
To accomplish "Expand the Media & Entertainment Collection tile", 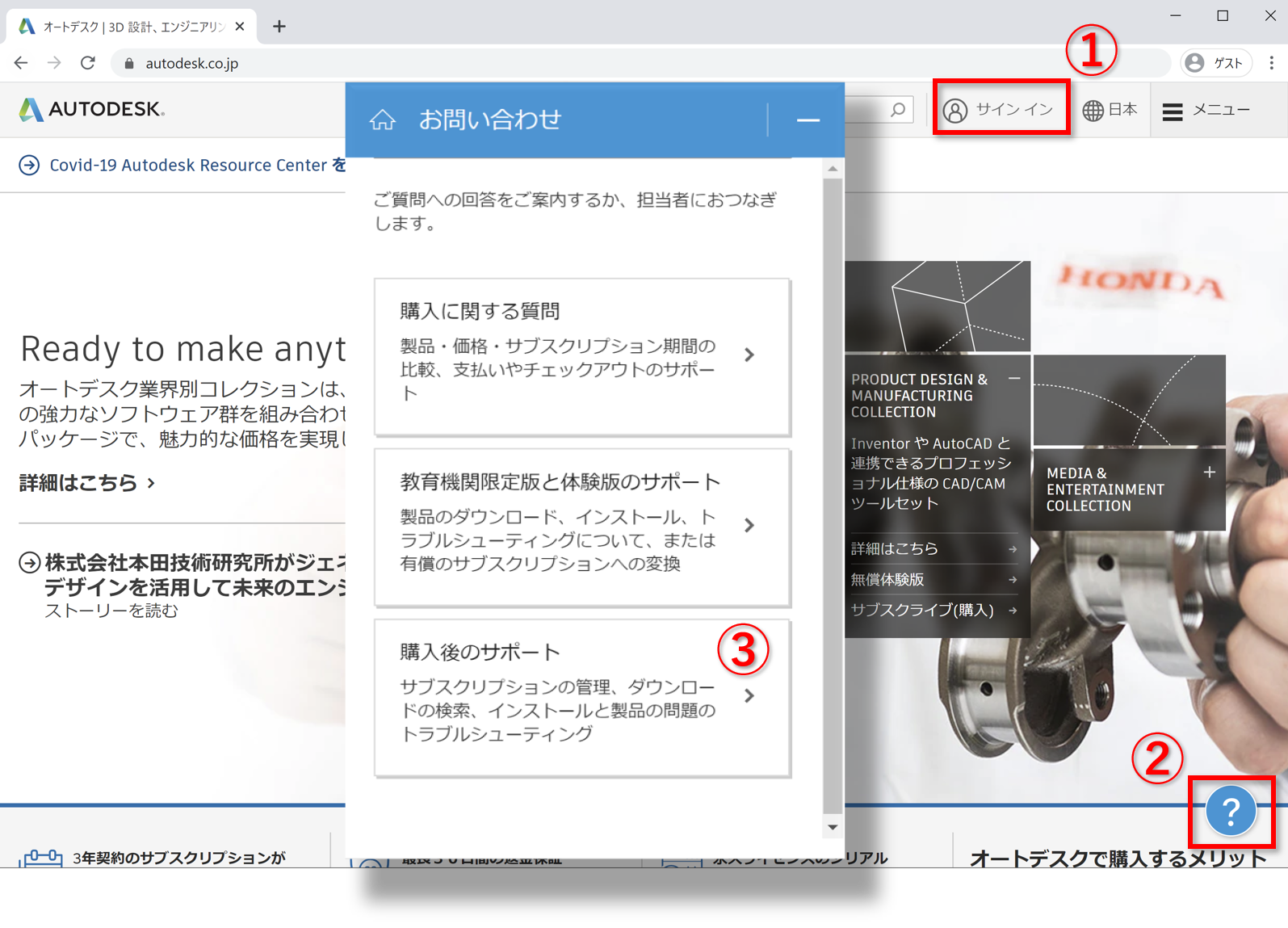I will click(x=1209, y=472).
